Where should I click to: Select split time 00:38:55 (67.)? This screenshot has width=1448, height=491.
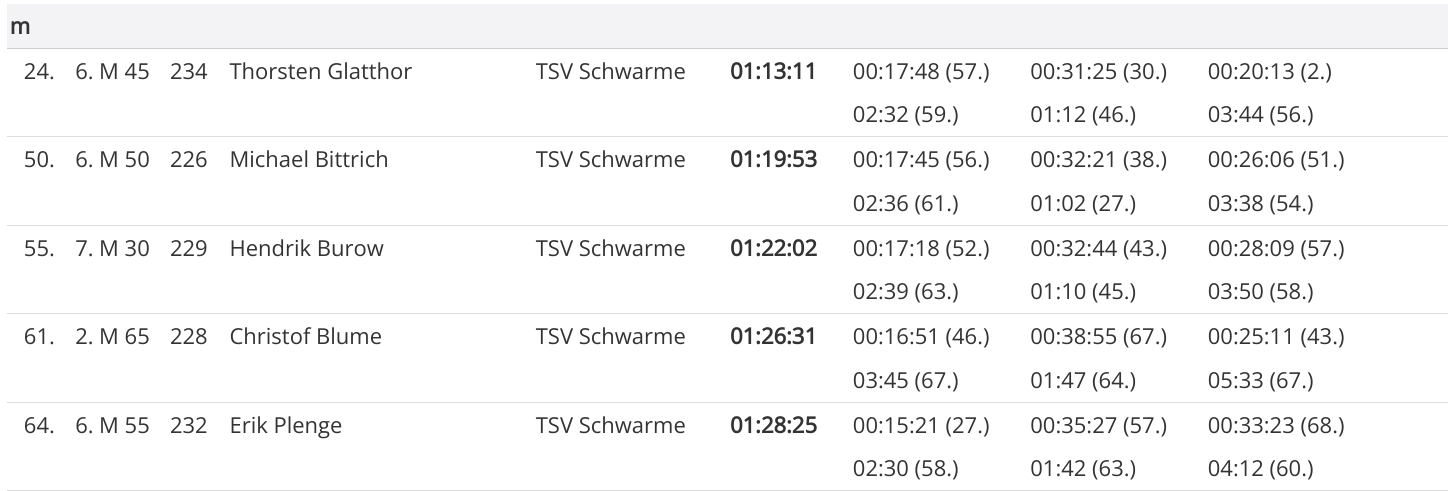pyautogui.click(x=1098, y=336)
